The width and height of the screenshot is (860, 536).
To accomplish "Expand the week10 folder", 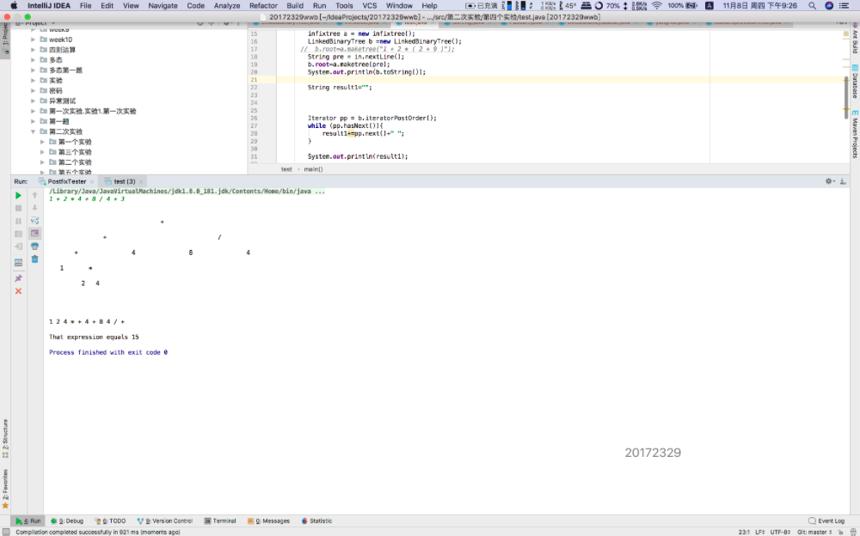I will click(33, 40).
